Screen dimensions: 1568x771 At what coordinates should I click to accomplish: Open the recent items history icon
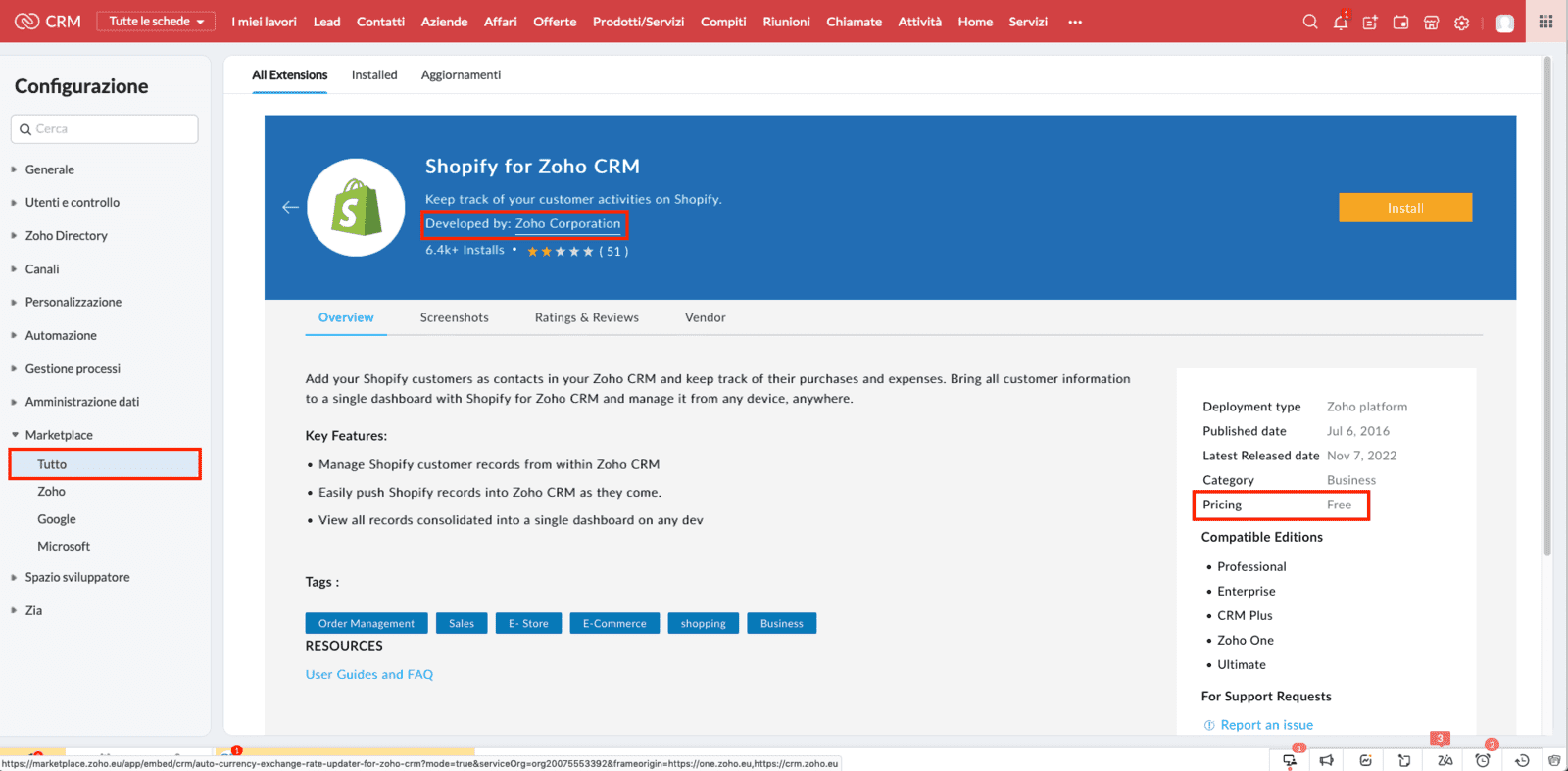pos(1522,760)
